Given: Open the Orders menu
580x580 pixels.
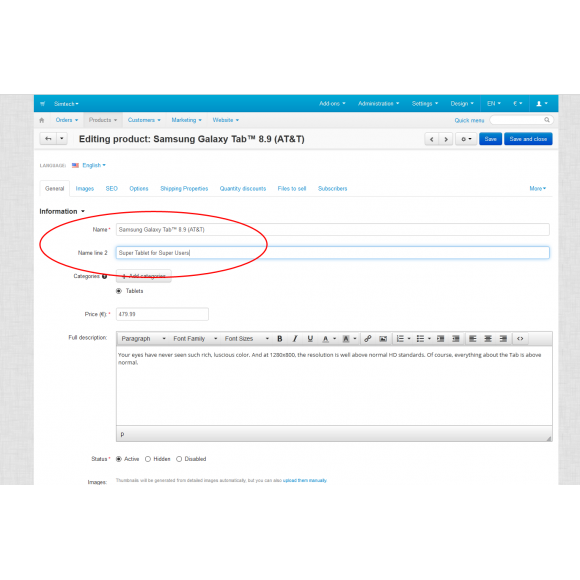Looking at the screenshot, I should pyautogui.click(x=67, y=120).
